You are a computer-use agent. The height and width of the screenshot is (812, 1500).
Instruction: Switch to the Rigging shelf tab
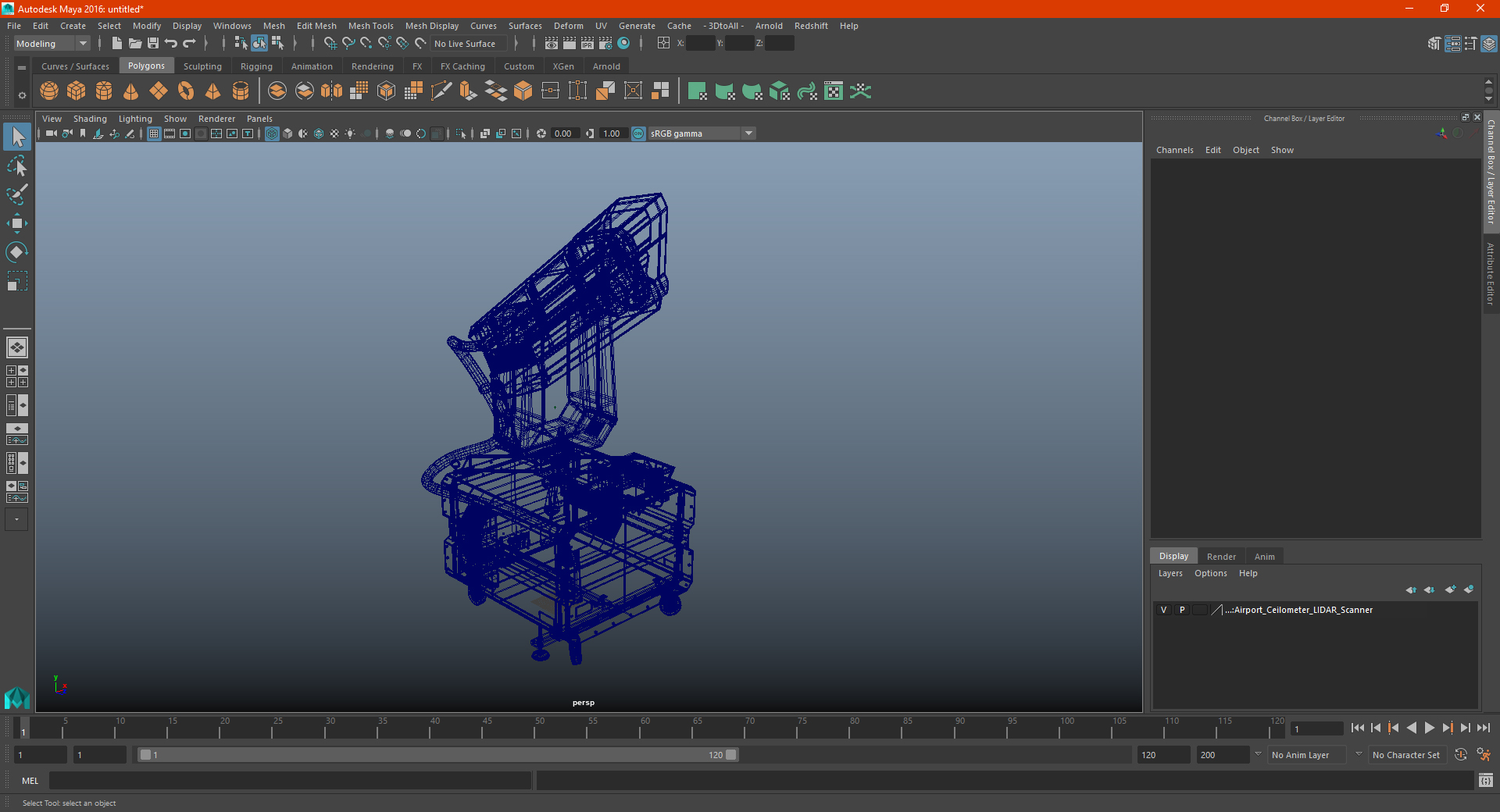click(x=256, y=66)
